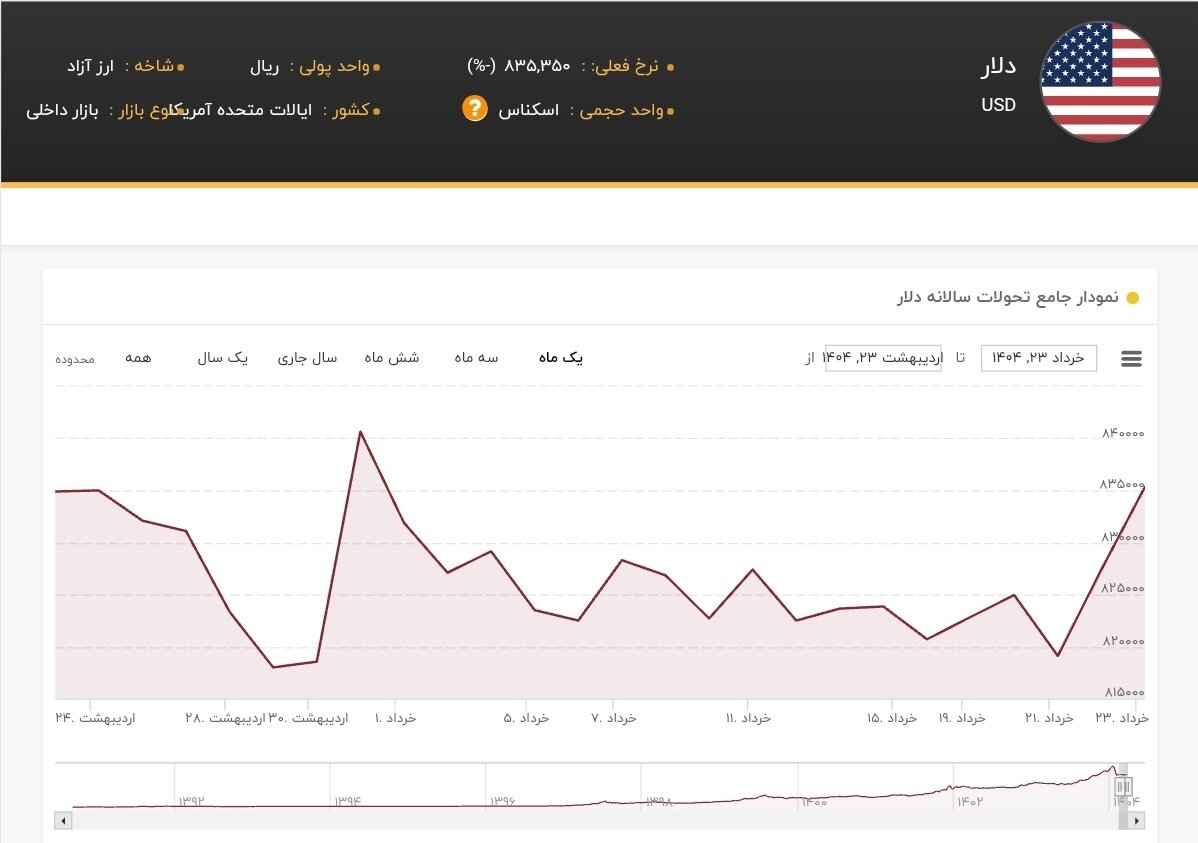Open the end date picker showing خرداد ۲۳
This screenshot has height=843, width=1198.
pyautogui.click(x=1038, y=357)
